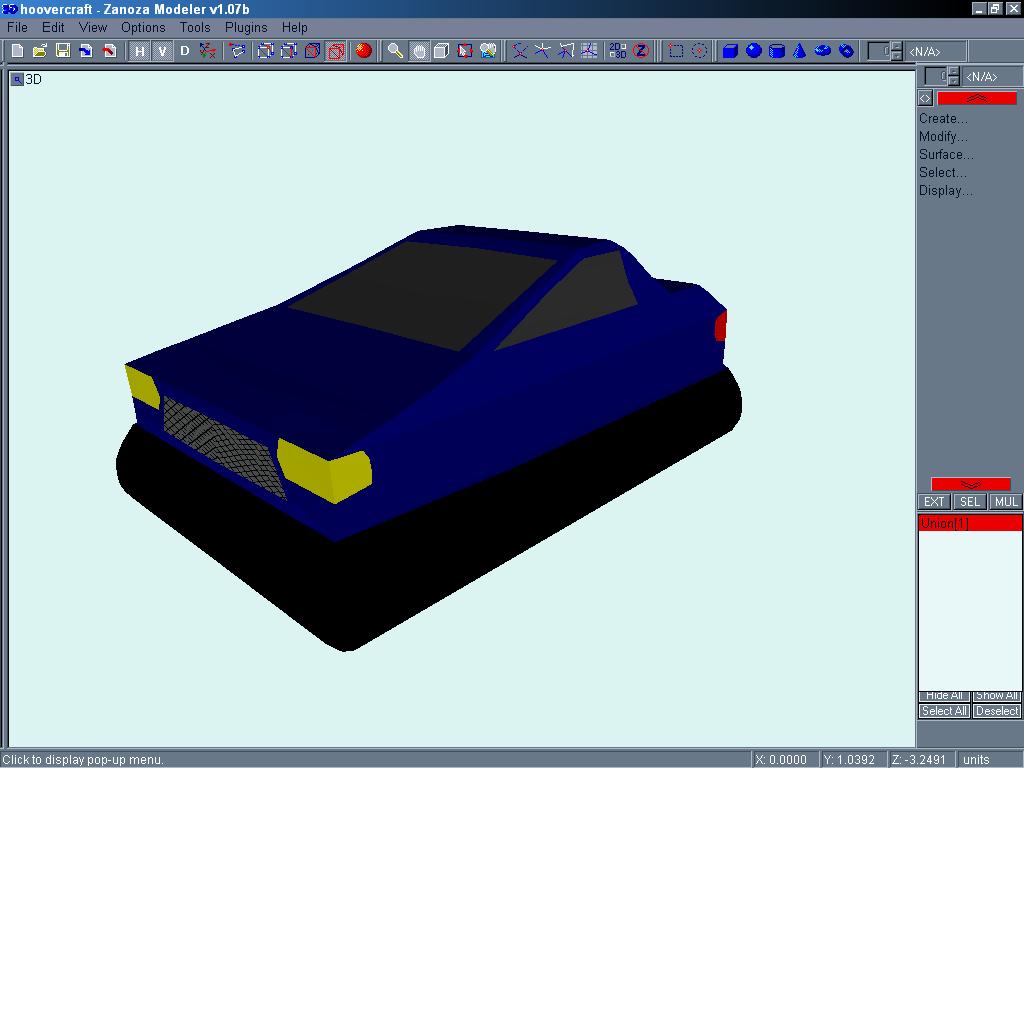Click the 2D/3D view switch icon

[618, 51]
